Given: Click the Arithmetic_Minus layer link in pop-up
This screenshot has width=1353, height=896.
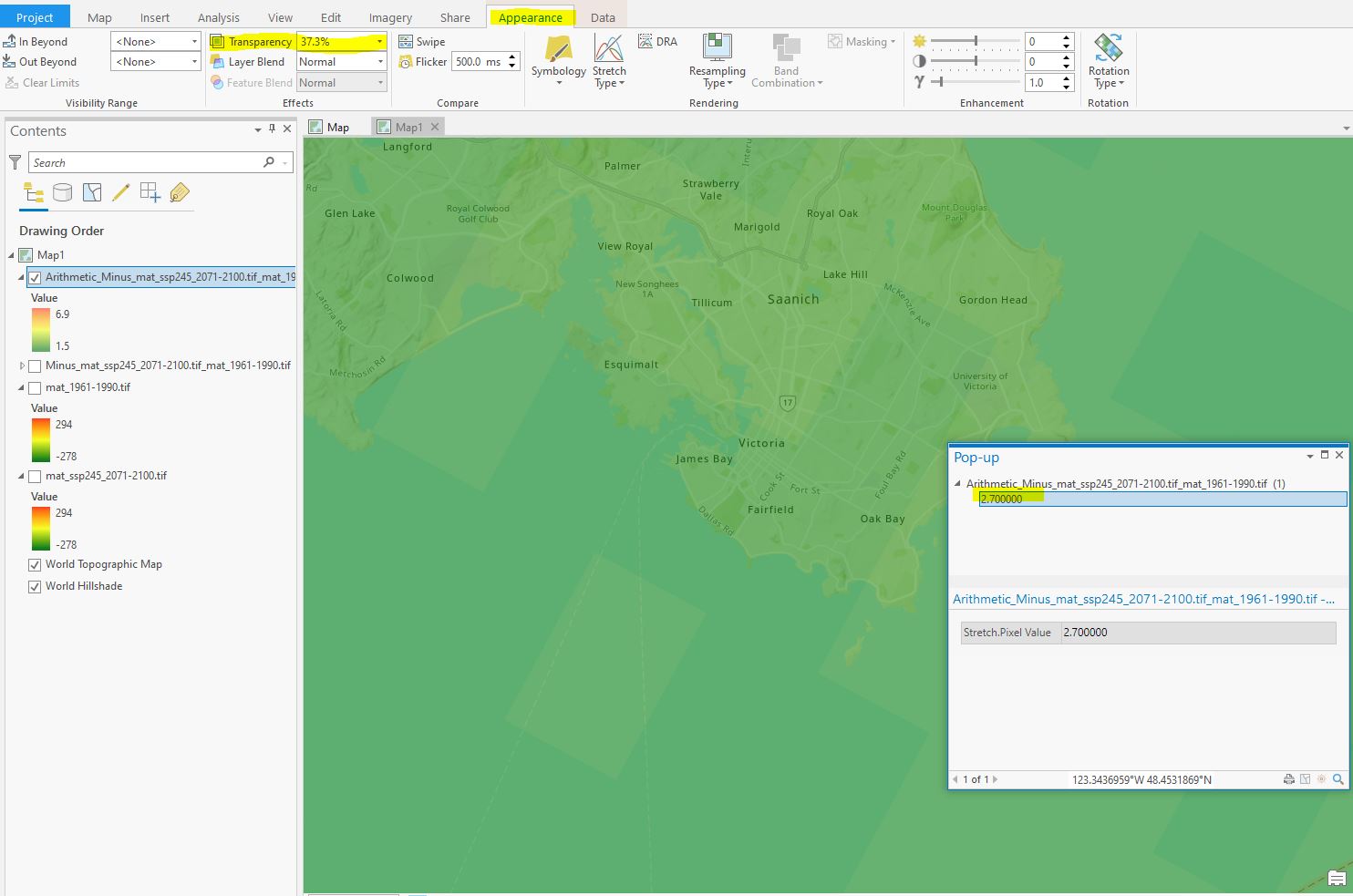Looking at the screenshot, I should click(x=1142, y=599).
